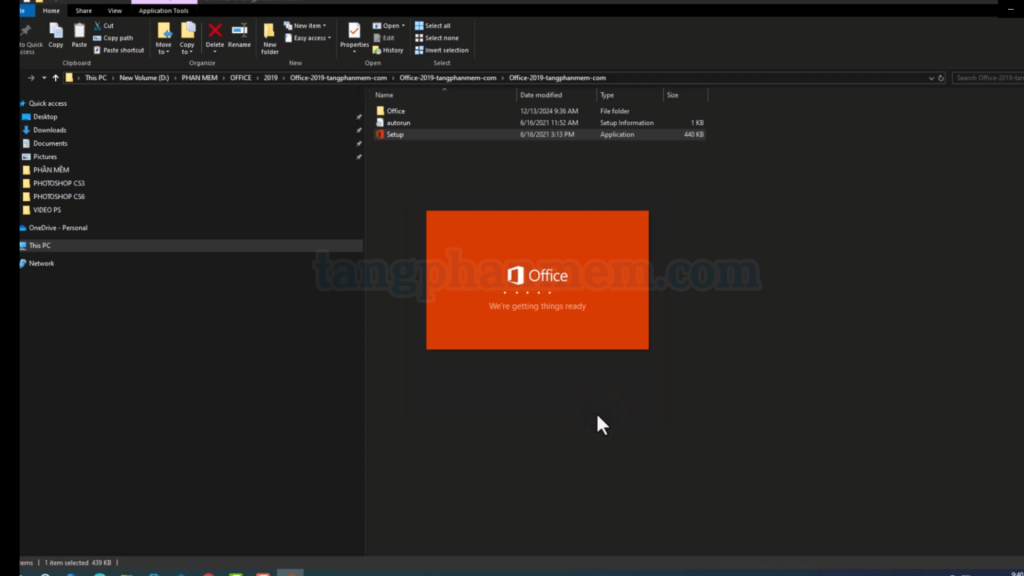Select the autorun file
This screenshot has width=1024, height=576.
point(539,123)
